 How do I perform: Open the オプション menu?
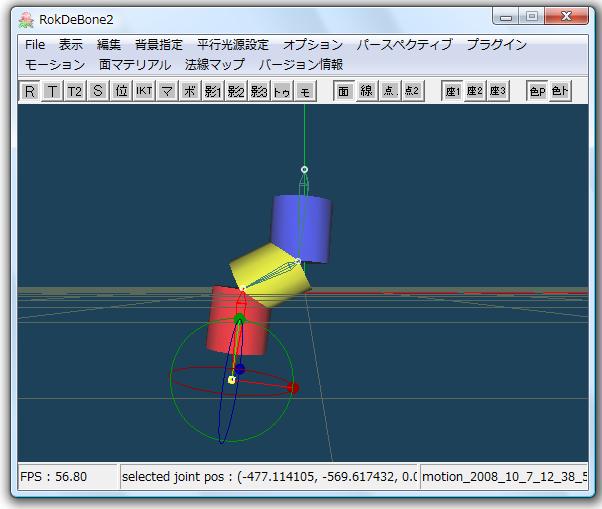pyautogui.click(x=312, y=45)
